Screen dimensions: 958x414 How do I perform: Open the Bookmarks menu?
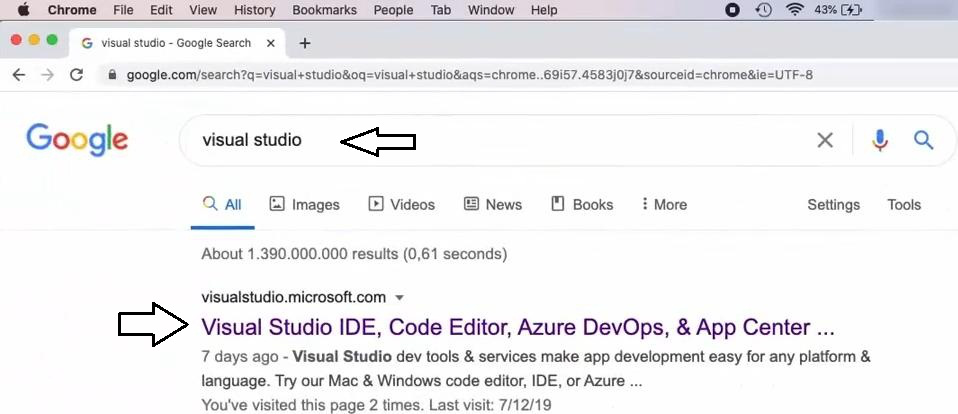(x=324, y=10)
